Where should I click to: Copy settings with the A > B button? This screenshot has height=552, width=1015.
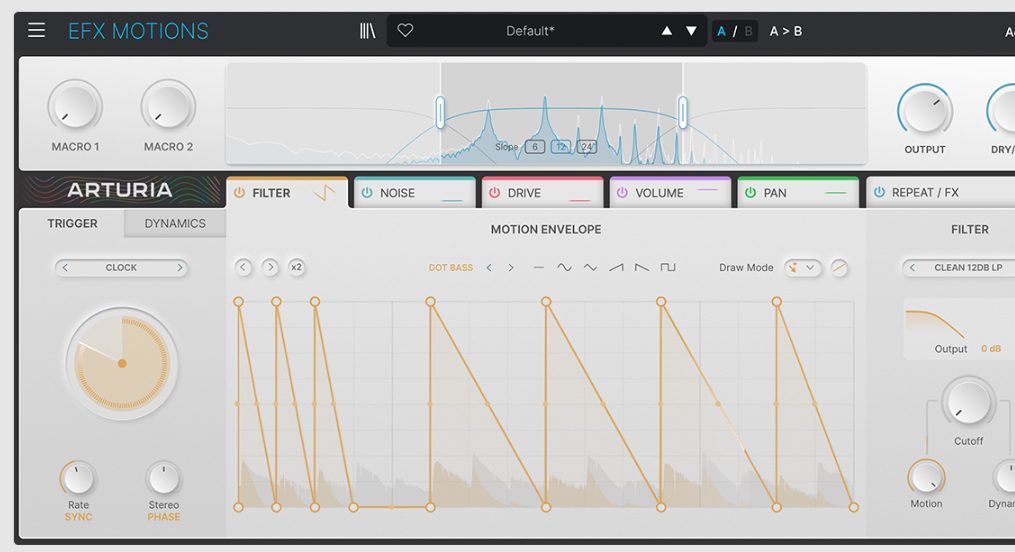(785, 31)
